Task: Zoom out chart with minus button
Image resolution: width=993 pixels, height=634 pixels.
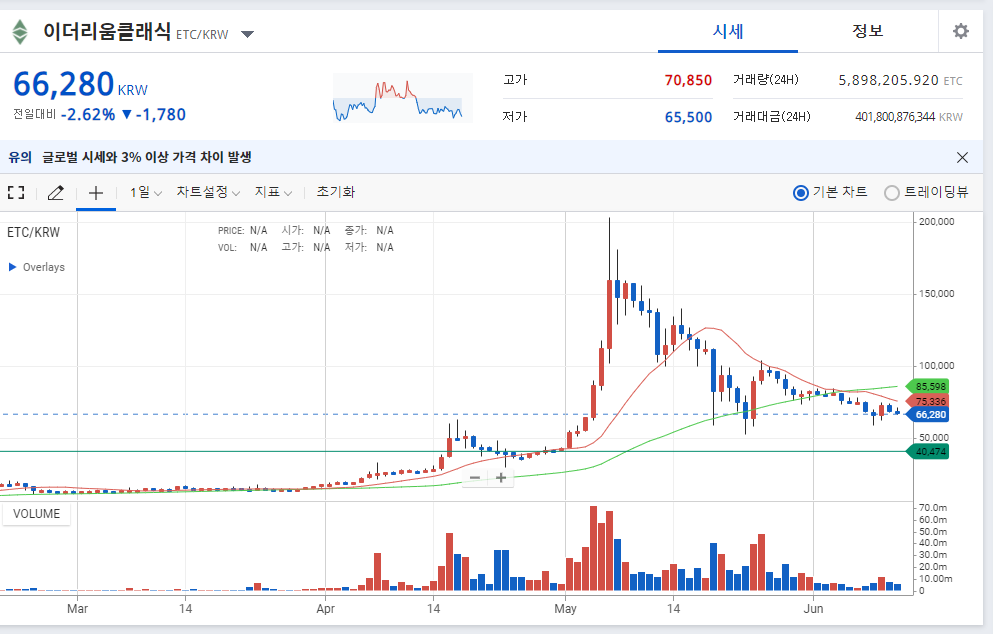Action: tap(475, 478)
